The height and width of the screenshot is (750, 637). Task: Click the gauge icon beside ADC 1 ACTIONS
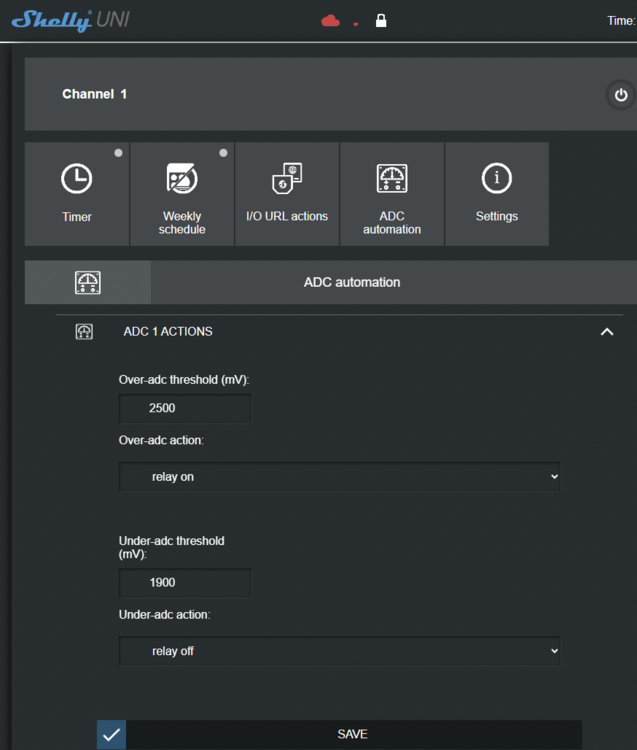[85, 332]
